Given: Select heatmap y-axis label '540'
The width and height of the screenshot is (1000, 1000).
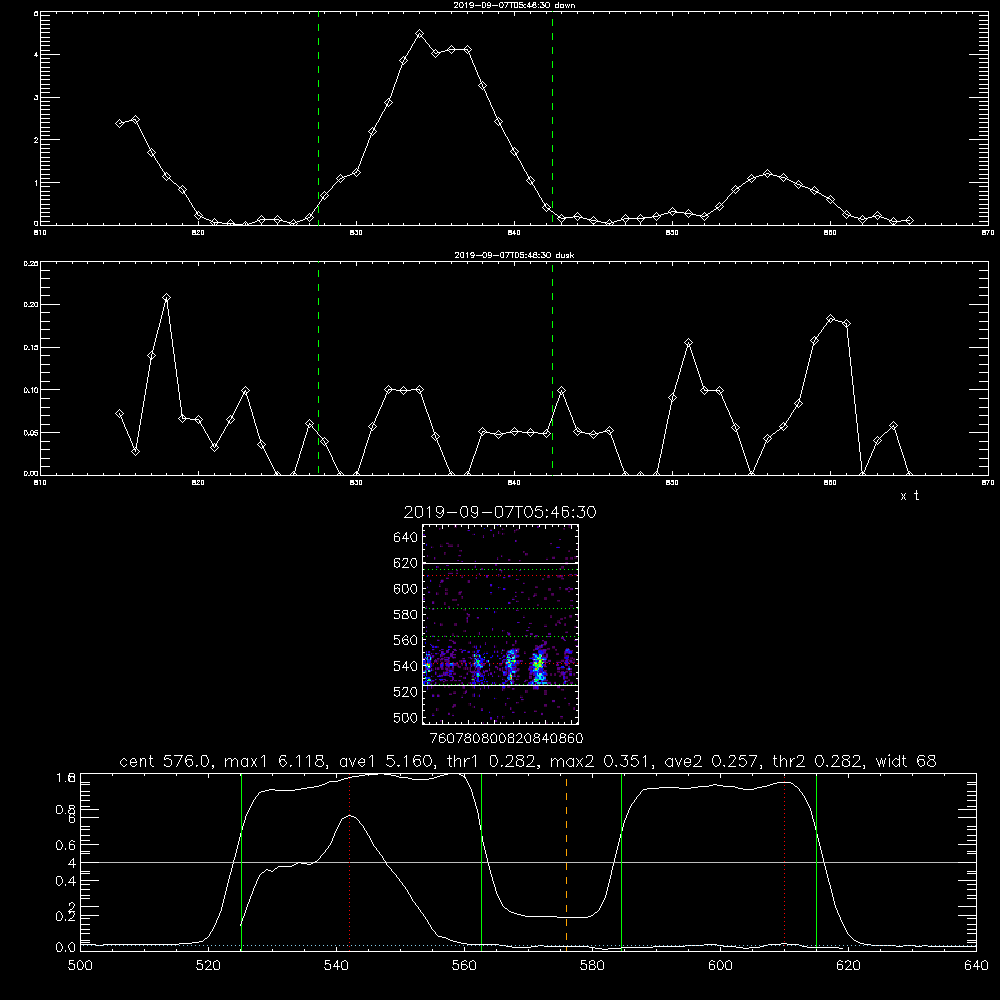Looking at the screenshot, I should point(405,666).
